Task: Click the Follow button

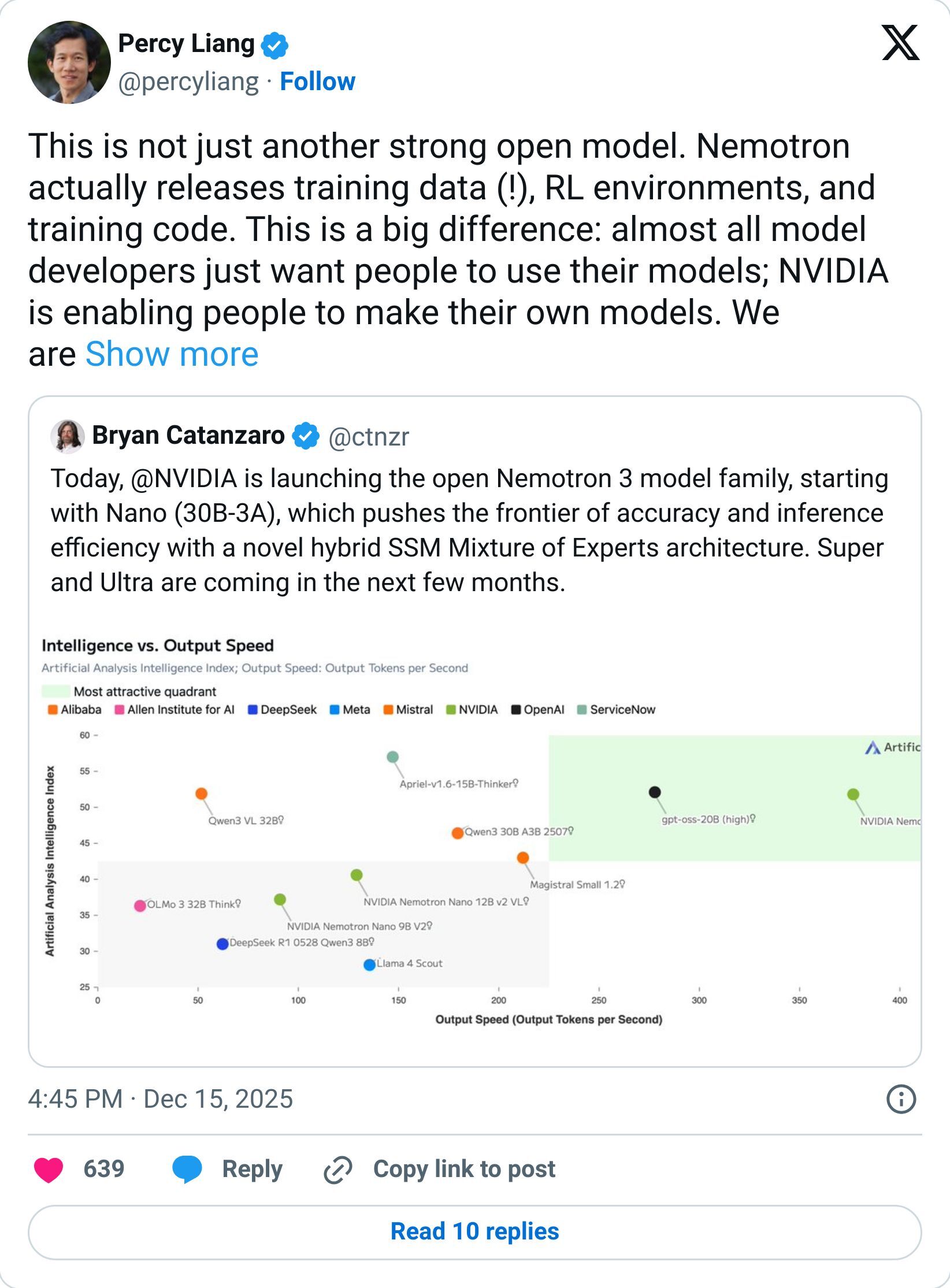Action: tap(317, 82)
